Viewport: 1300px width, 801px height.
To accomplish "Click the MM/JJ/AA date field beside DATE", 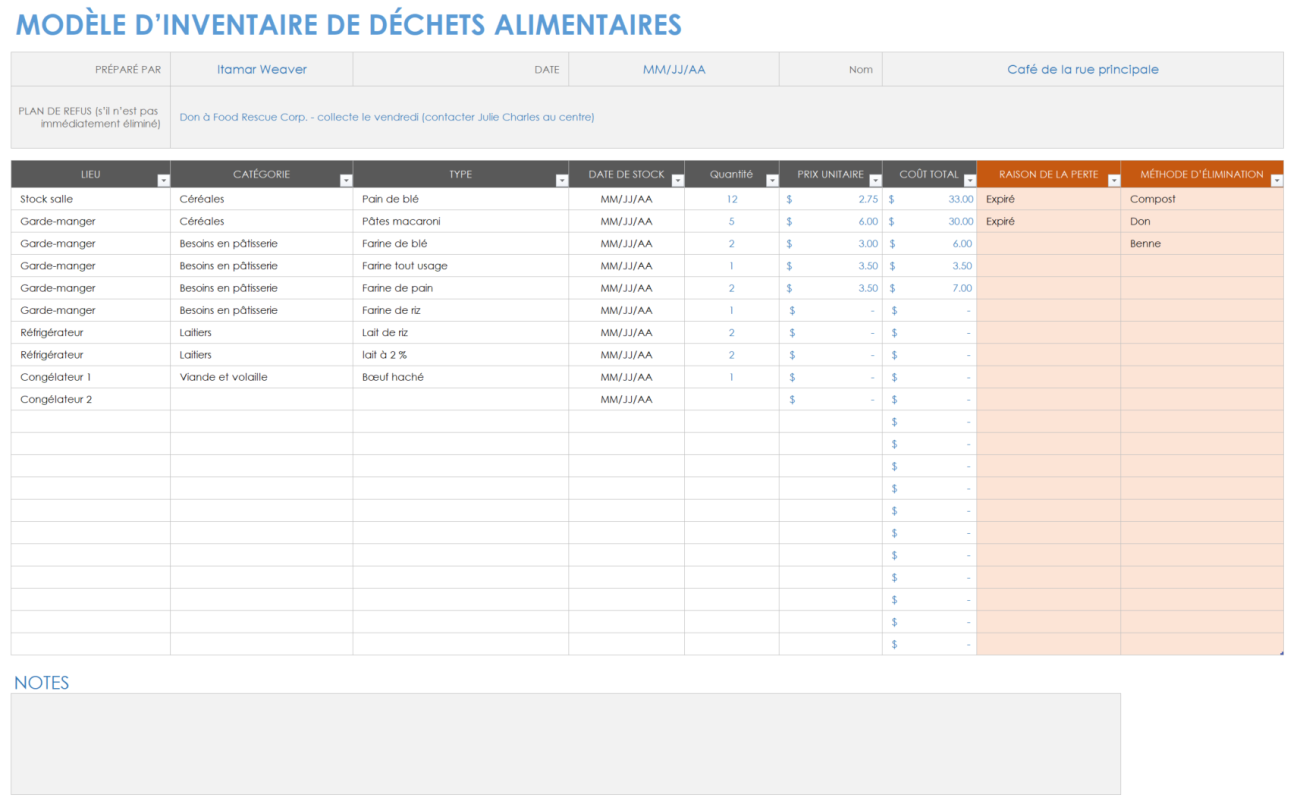I will 673,69.
